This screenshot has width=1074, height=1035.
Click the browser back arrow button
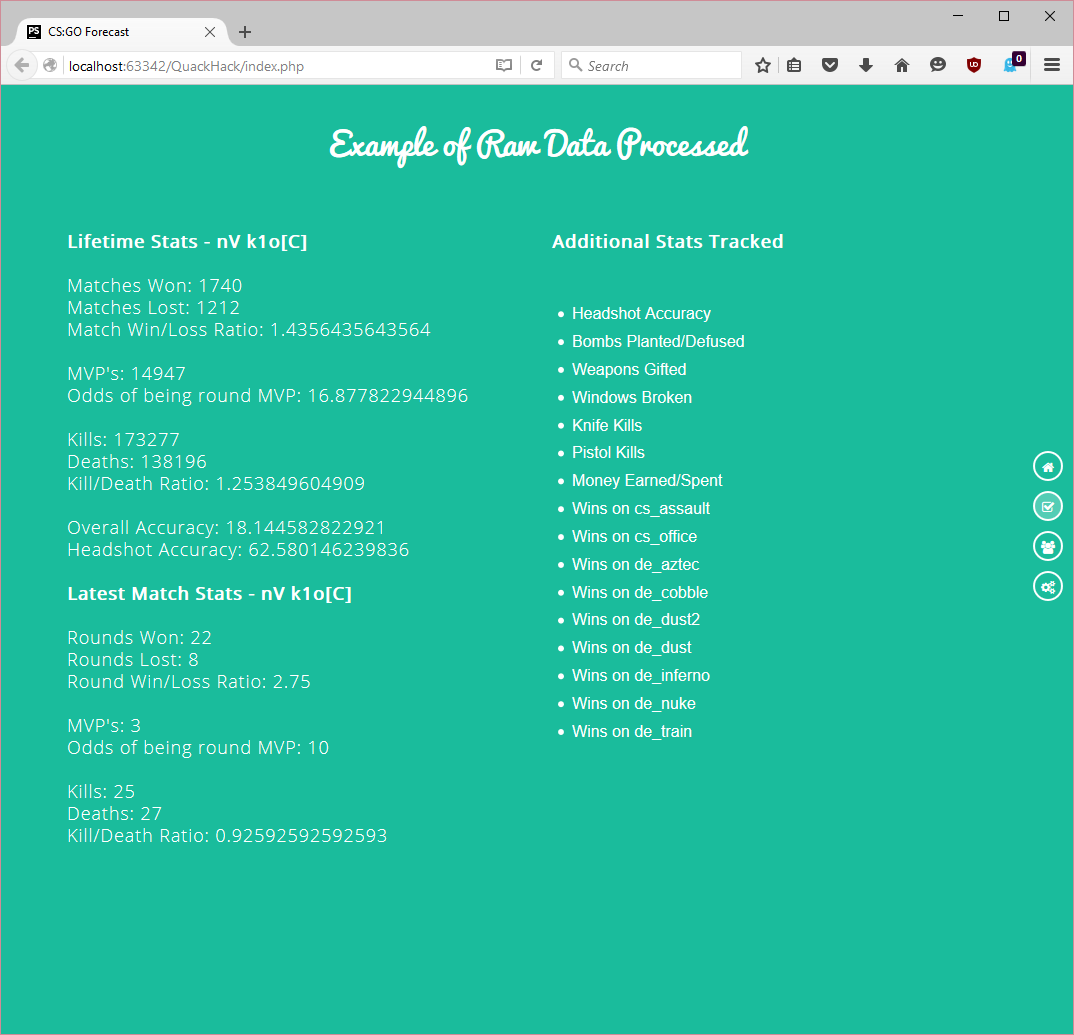(21, 66)
